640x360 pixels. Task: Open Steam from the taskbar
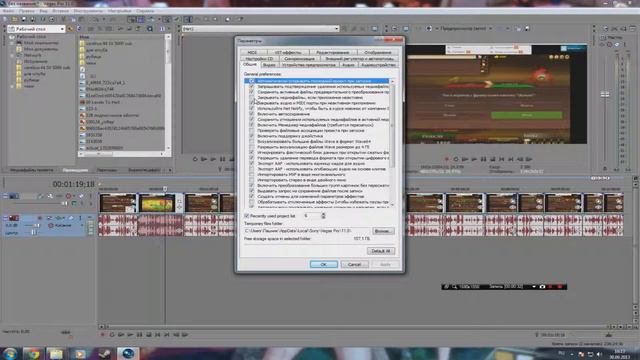pyautogui.click(x=103, y=353)
